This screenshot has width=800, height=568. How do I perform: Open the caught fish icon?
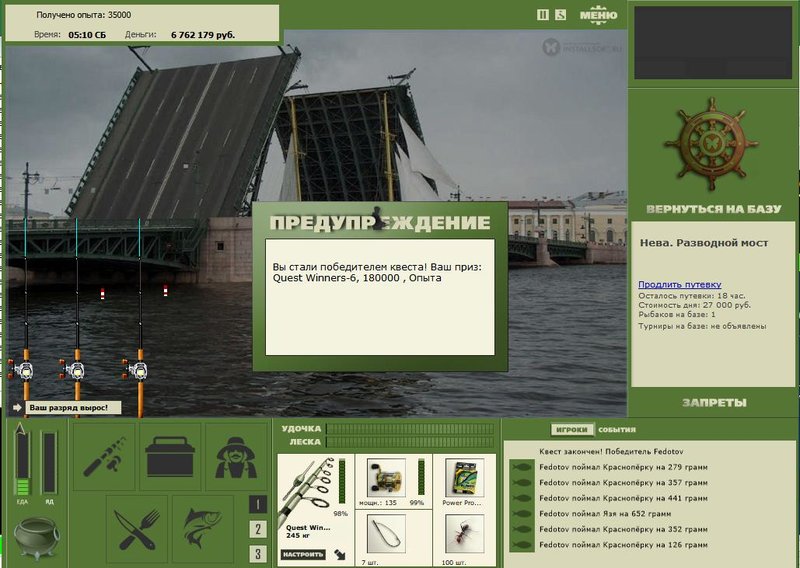[x=203, y=529]
